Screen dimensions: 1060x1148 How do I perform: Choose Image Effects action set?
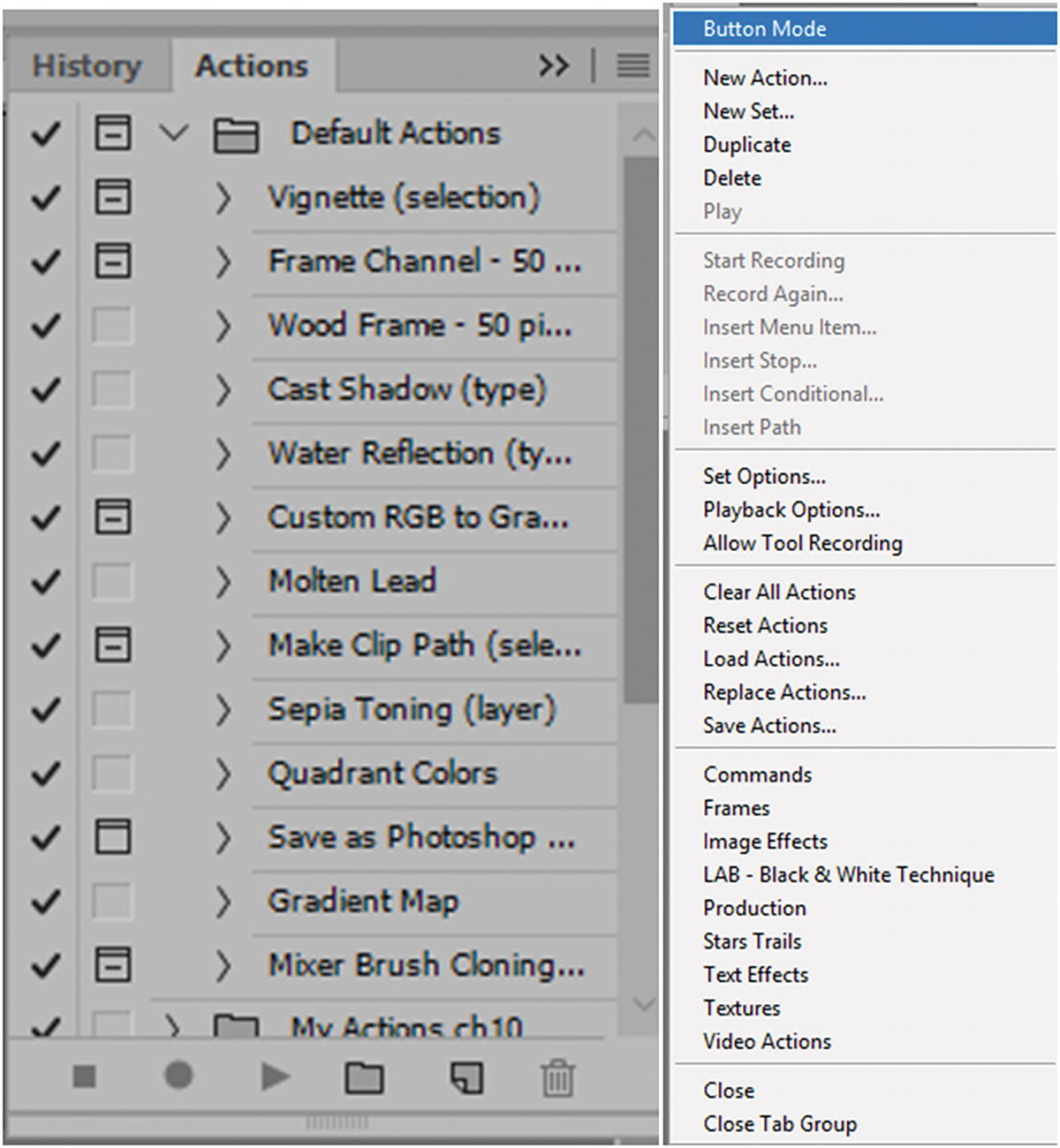coord(765,842)
